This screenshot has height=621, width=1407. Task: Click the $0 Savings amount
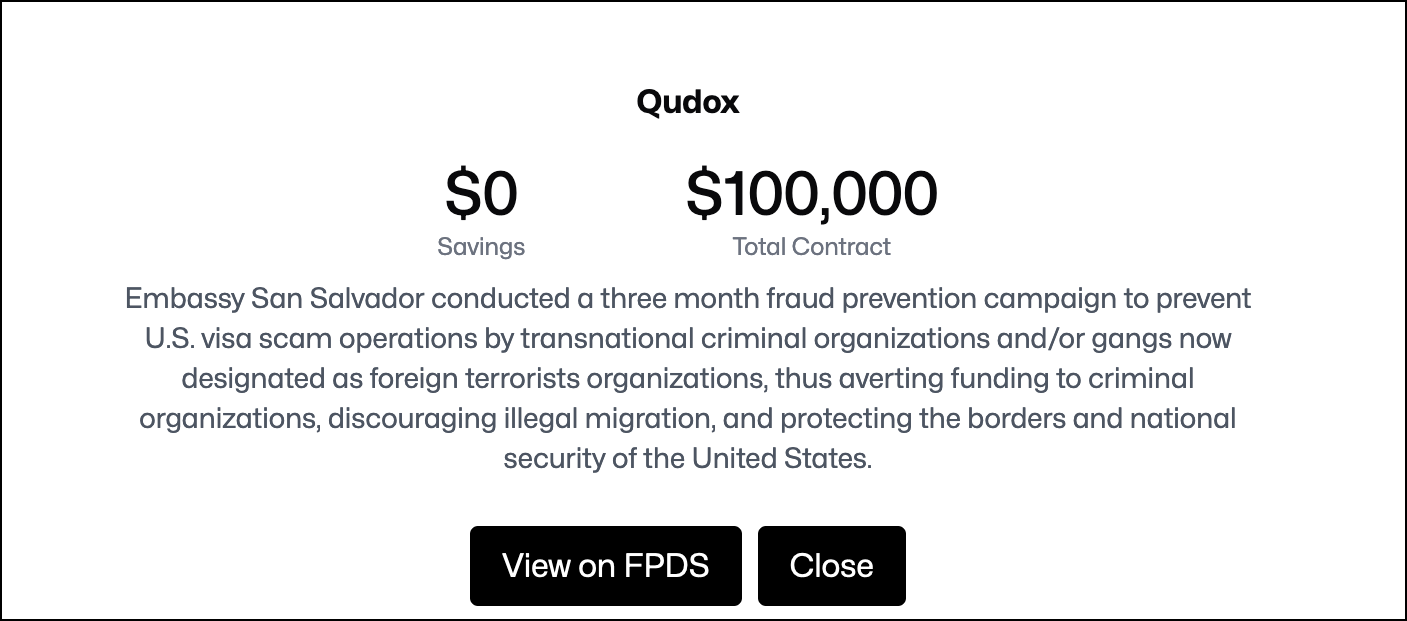[x=481, y=192]
